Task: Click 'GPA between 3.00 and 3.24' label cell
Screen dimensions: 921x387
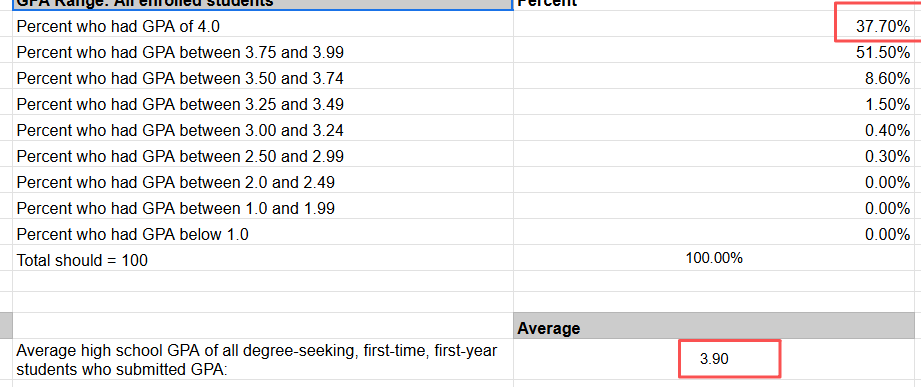Action: 263,129
